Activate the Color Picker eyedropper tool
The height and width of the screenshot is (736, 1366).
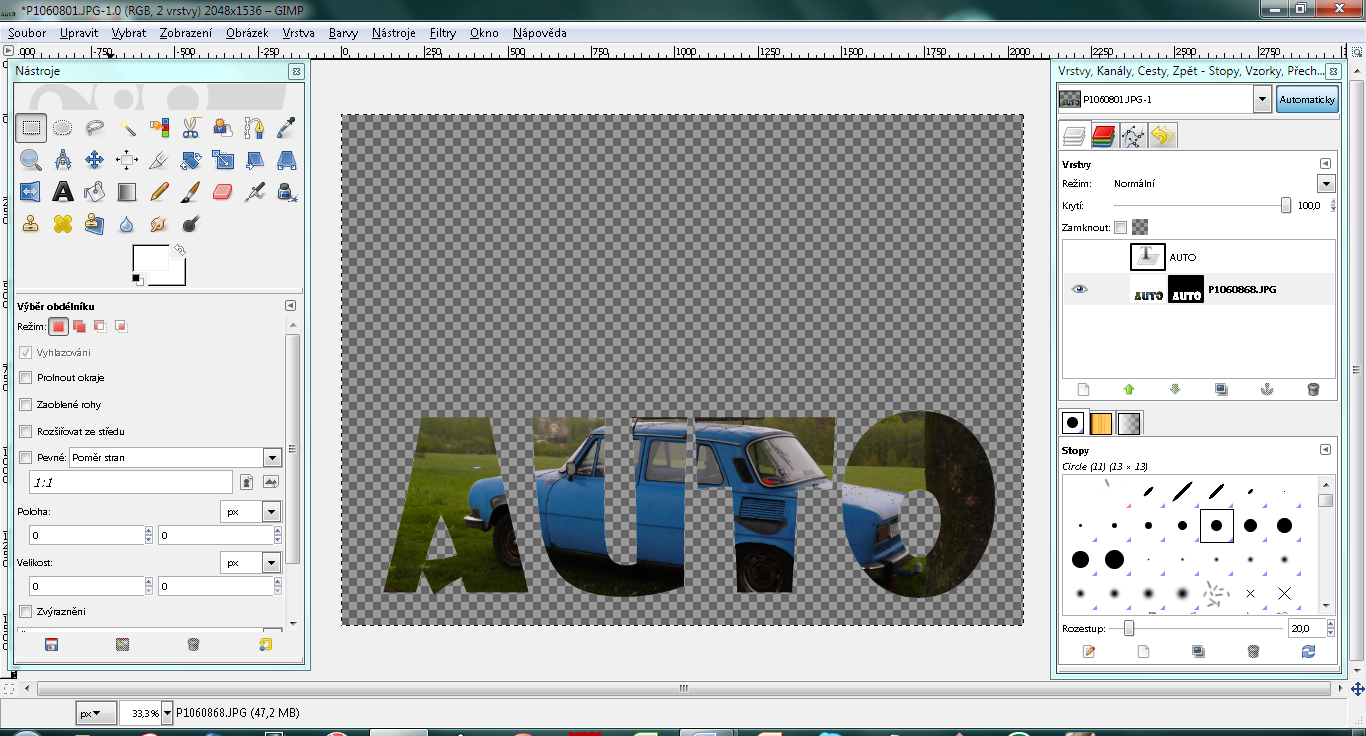point(286,127)
